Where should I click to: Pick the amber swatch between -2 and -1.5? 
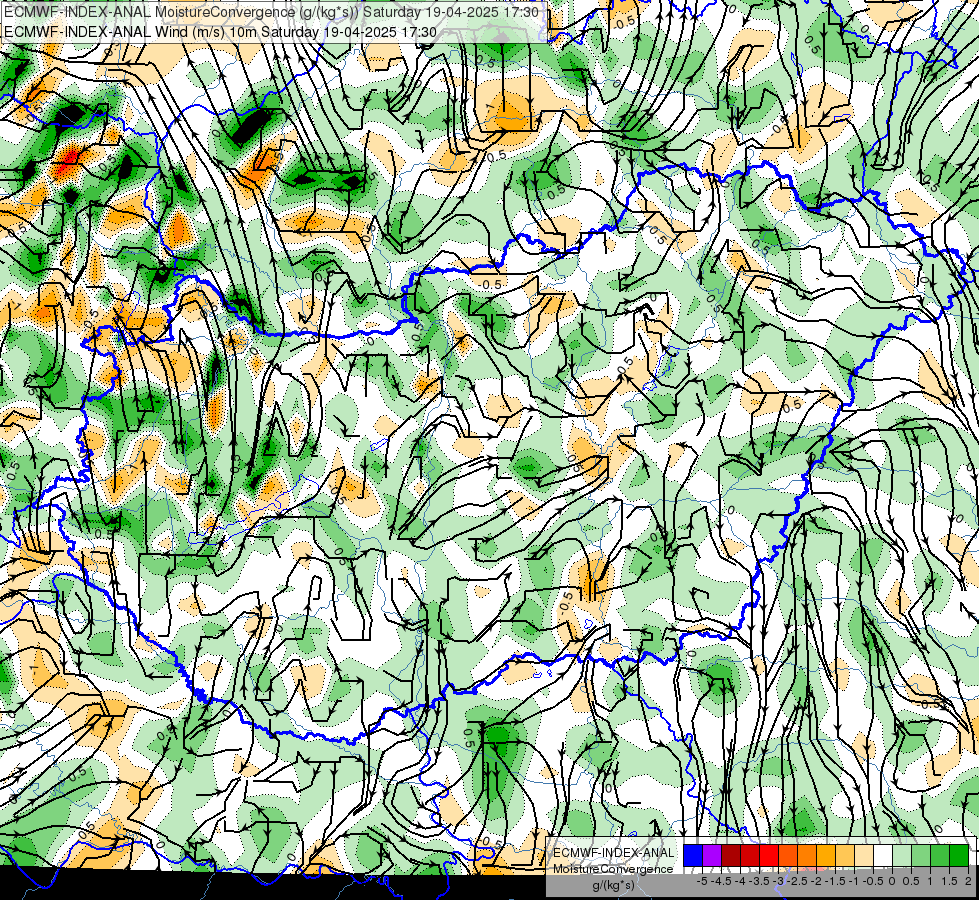pyautogui.click(x=825, y=855)
